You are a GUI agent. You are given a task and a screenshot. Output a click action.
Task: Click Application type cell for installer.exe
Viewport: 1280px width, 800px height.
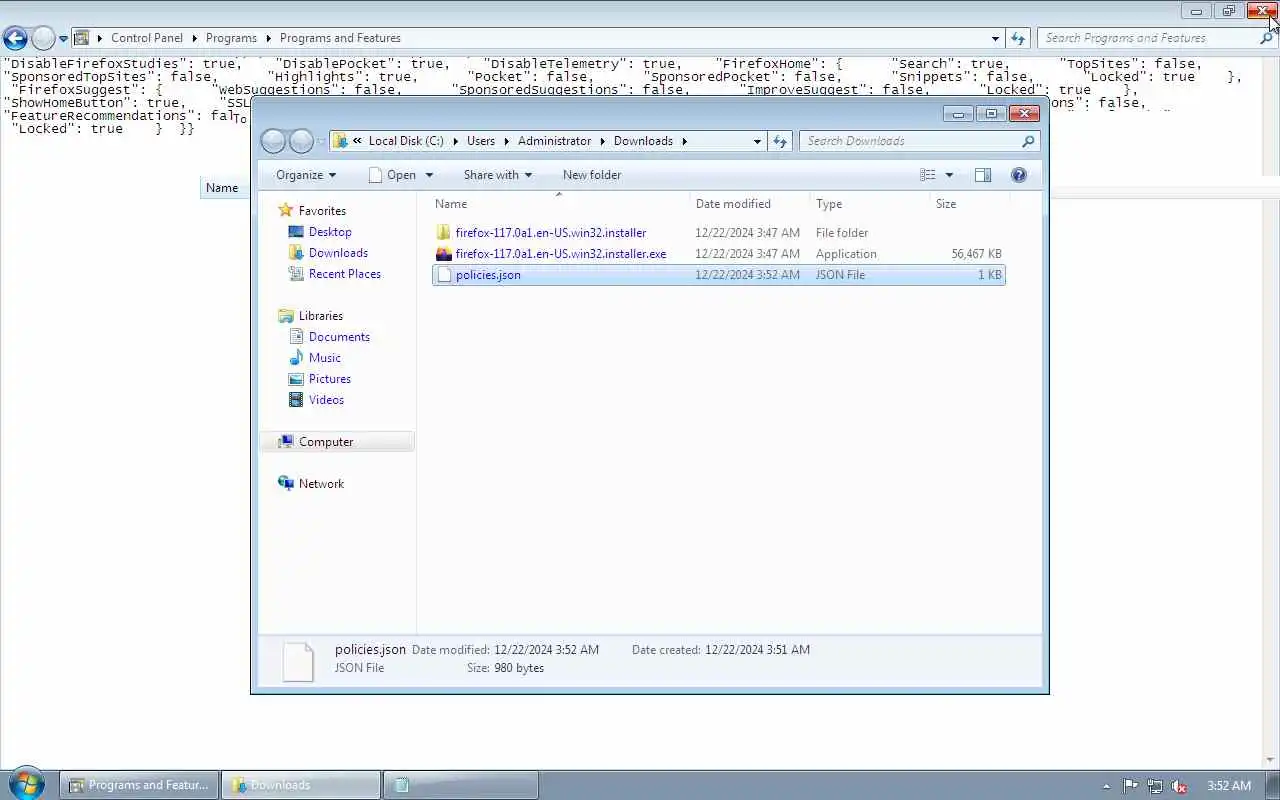(x=846, y=254)
